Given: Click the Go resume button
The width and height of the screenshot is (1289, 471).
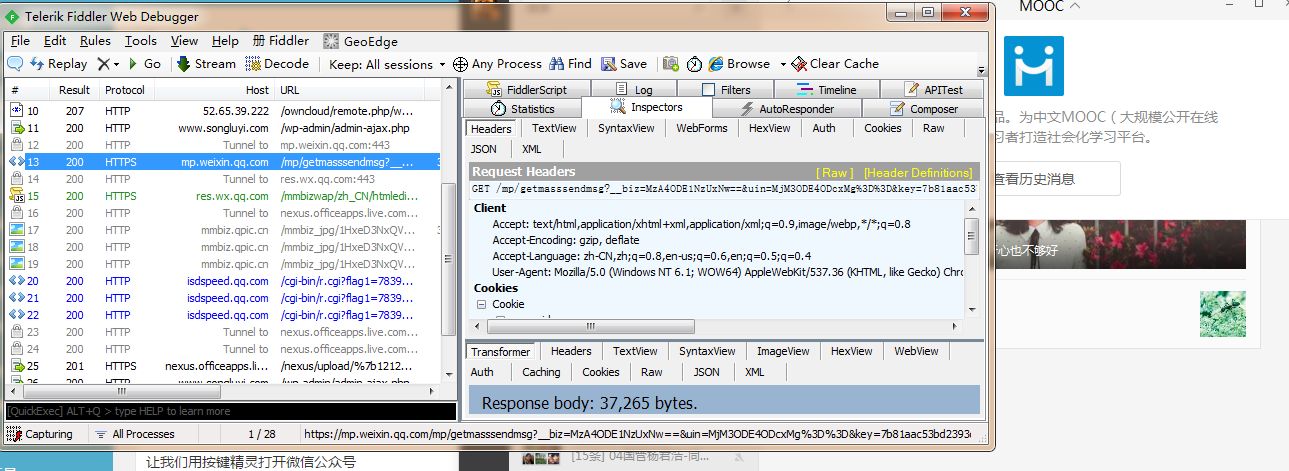Looking at the screenshot, I should 144,64.
